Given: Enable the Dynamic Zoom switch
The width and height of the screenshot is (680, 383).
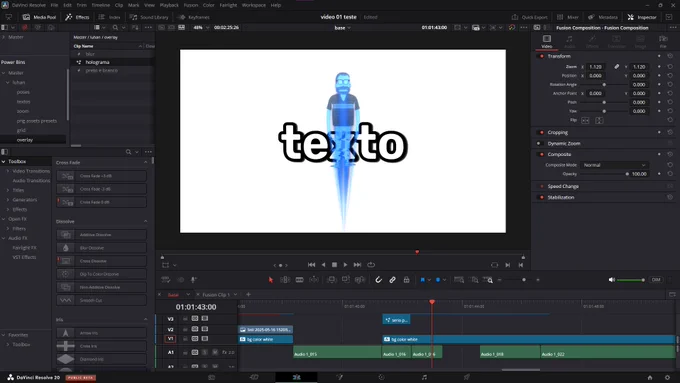Looking at the screenshot, I should pos(539,143).
